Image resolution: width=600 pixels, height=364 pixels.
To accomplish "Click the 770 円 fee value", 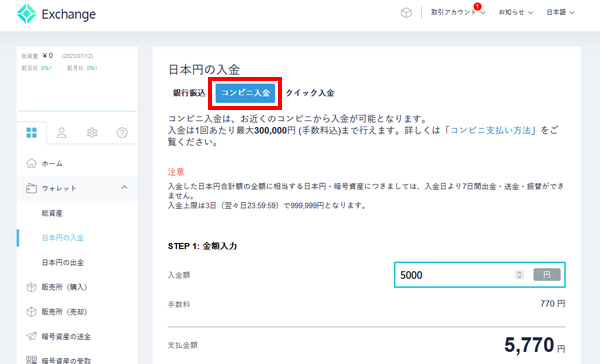I will pyautogui.click(x=553, y=304).
